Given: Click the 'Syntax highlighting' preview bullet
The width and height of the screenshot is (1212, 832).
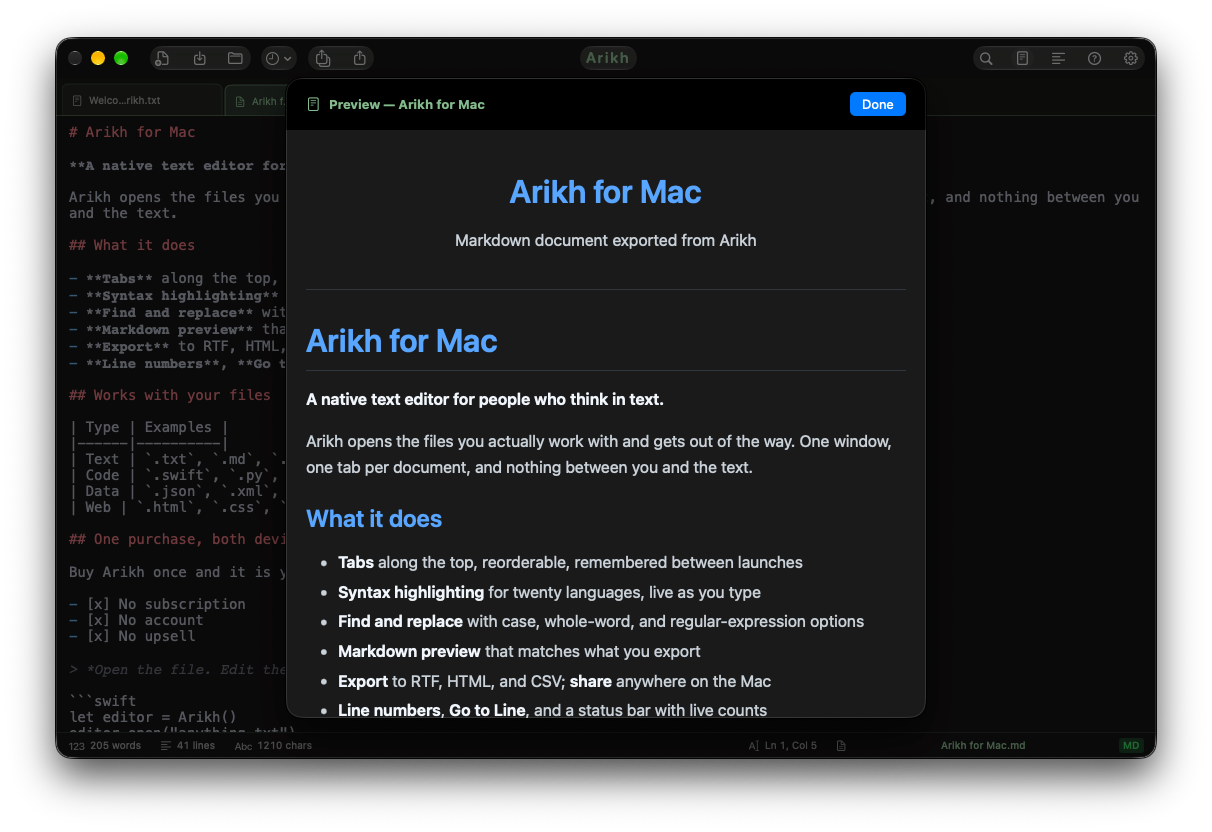Looking at the screenshot, I should [549, 592].
